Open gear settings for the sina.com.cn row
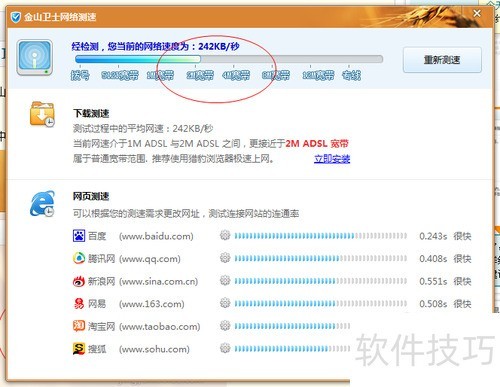This screenshot has height=387, width=500. [x=225, y=280]
